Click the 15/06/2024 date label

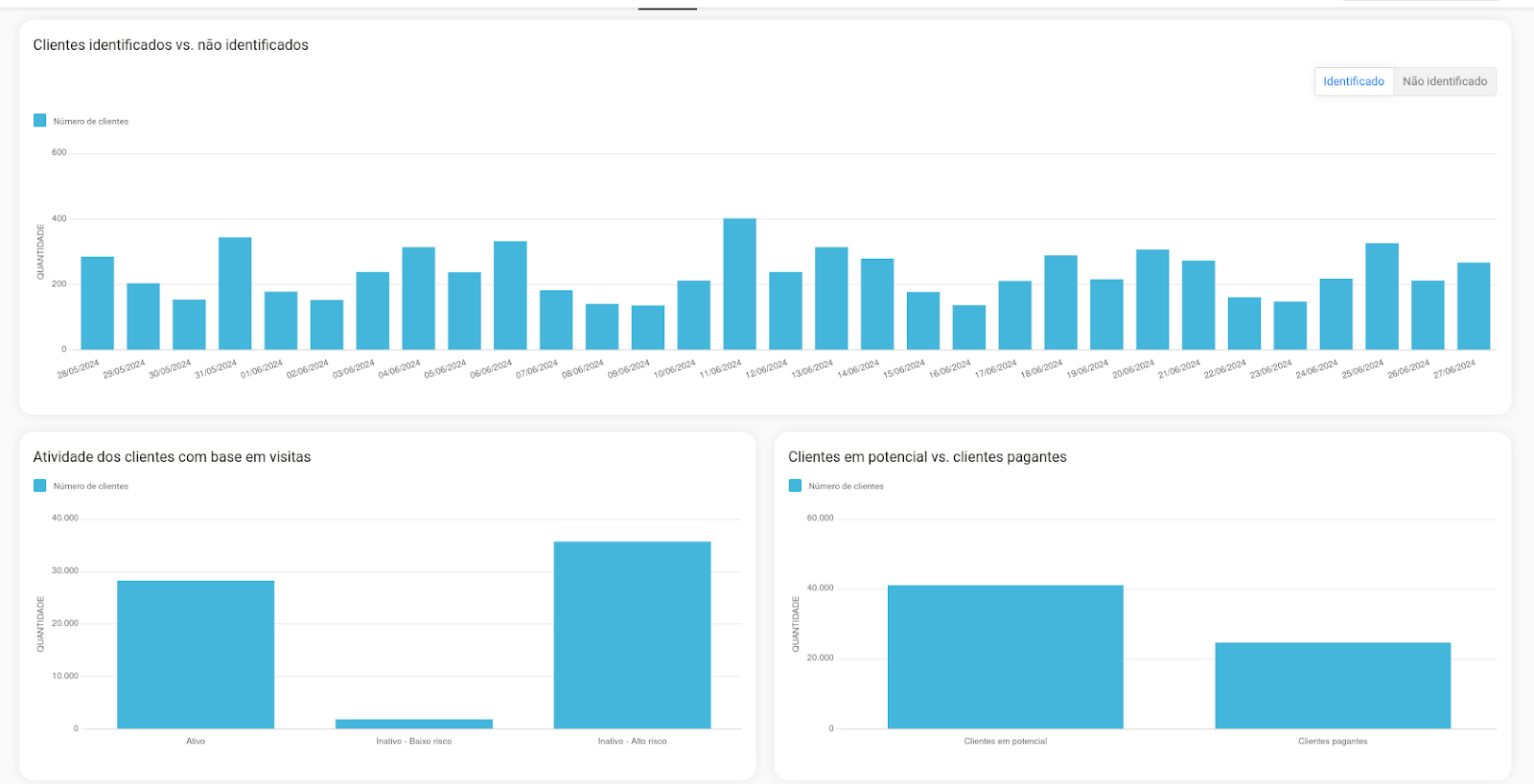coord(903,369)
